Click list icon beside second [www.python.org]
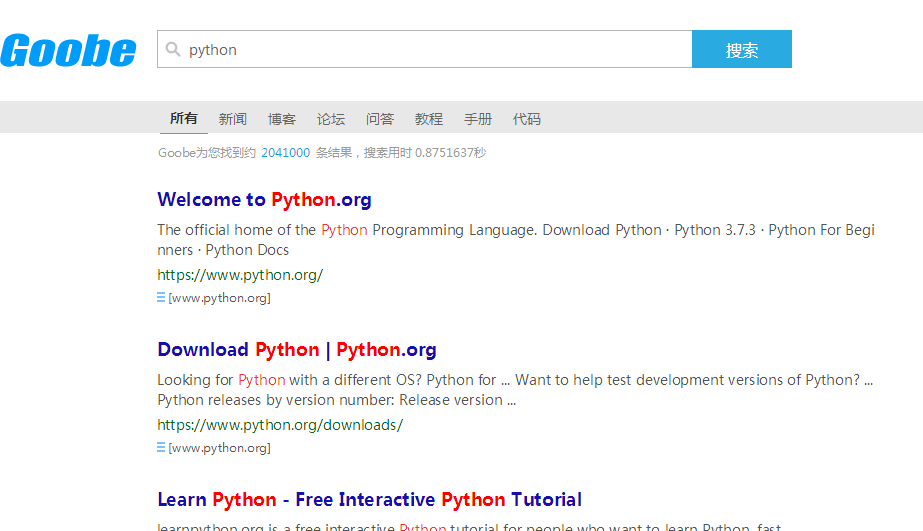 (x=161, y=447)
